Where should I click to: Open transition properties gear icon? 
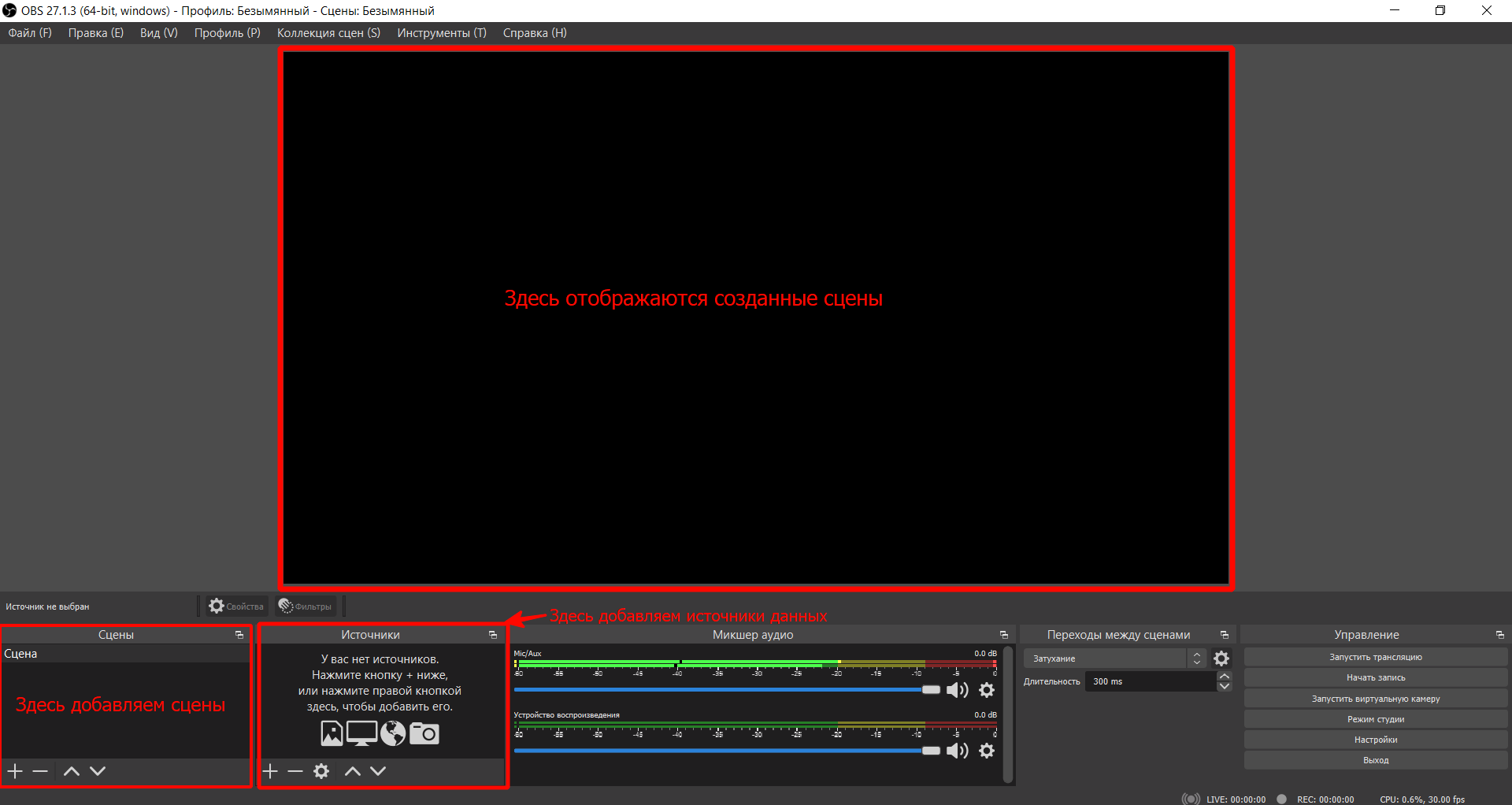[x=1221, y=658]
